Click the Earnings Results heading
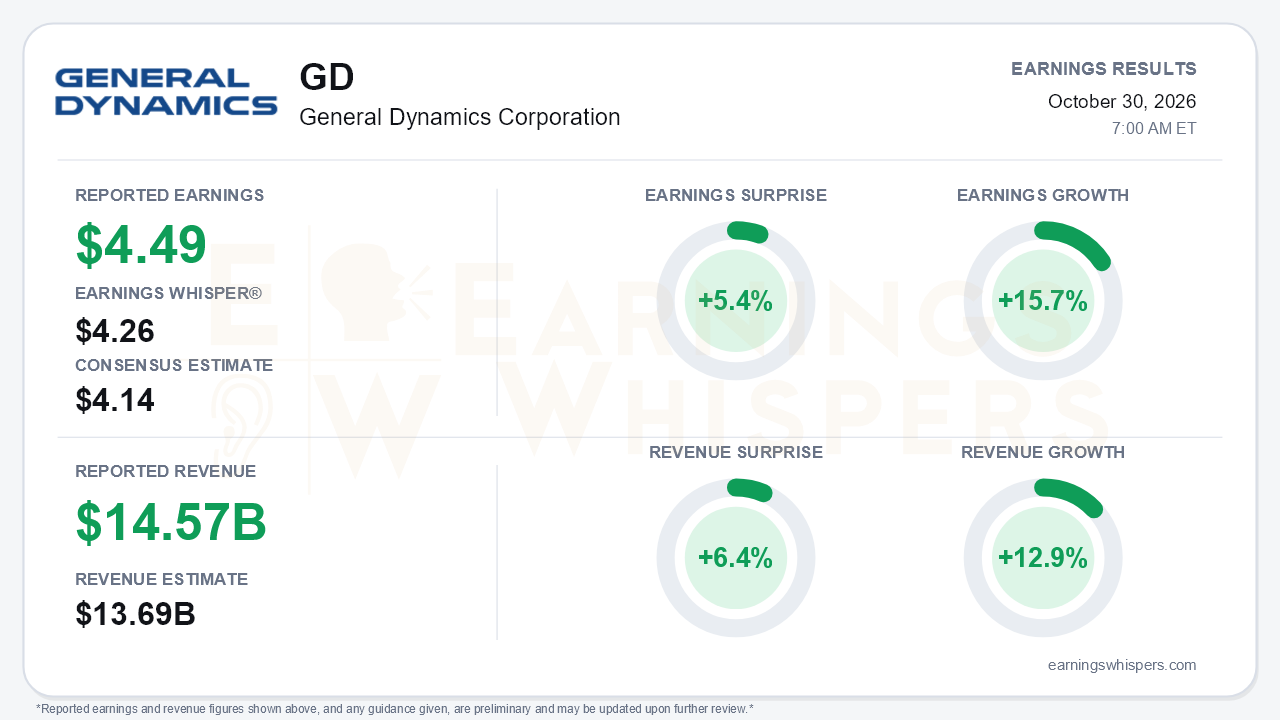The width and height of the screenshot is (1280, 720). click(x=1104, y=69)
